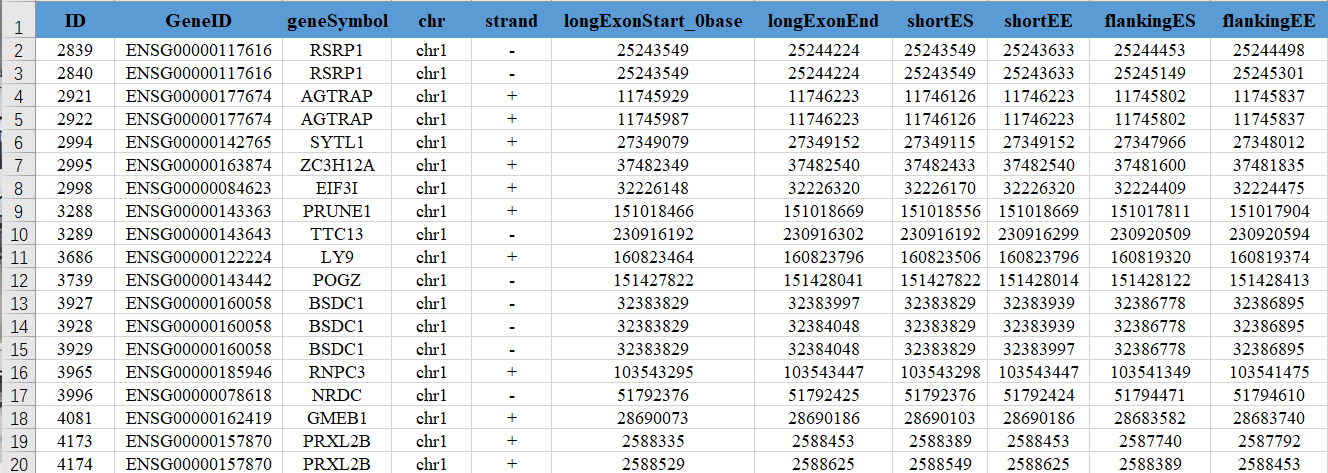Image resolution: width=1328 pixels, height=473 pixels.
Task: Select shortES cell 160823506
Action: [x=939, y=257]
